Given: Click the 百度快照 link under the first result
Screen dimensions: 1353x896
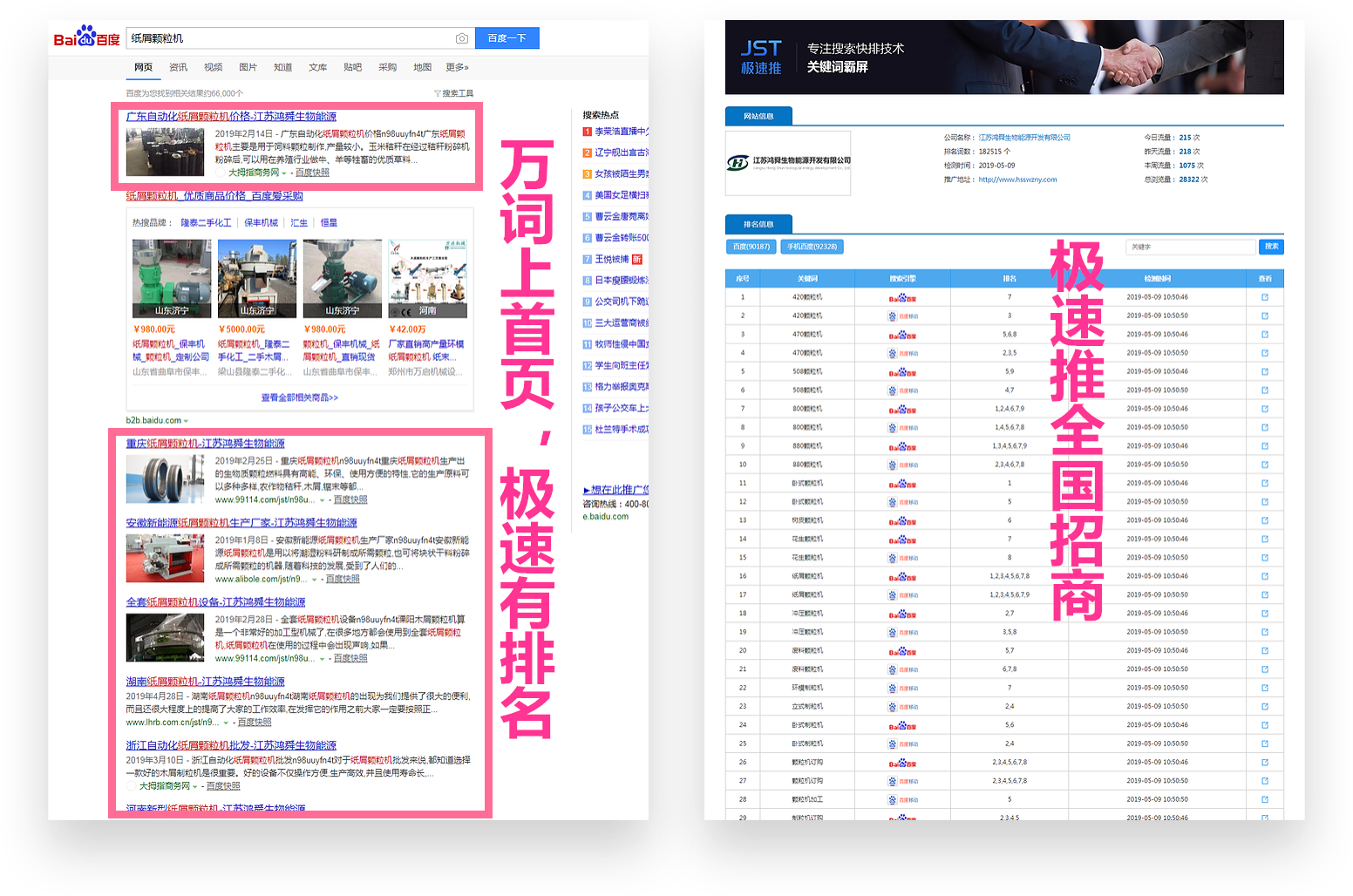Looking at the screenshot, I should 312,173.
